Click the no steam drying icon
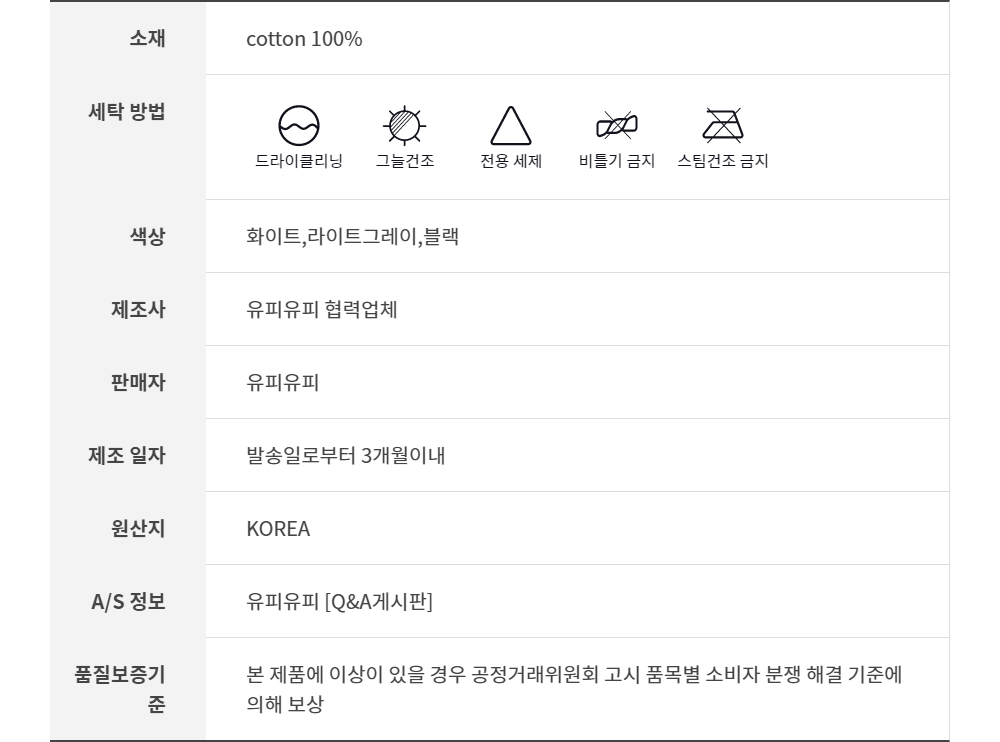1000x742 pixels. tap(722, 126)
